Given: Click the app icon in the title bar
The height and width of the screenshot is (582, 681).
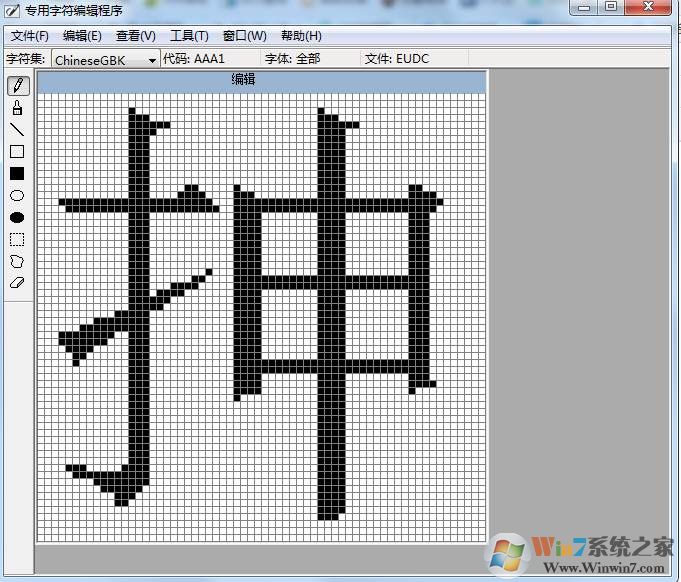Looking at the screenshot, I should (x=12, y=10).
